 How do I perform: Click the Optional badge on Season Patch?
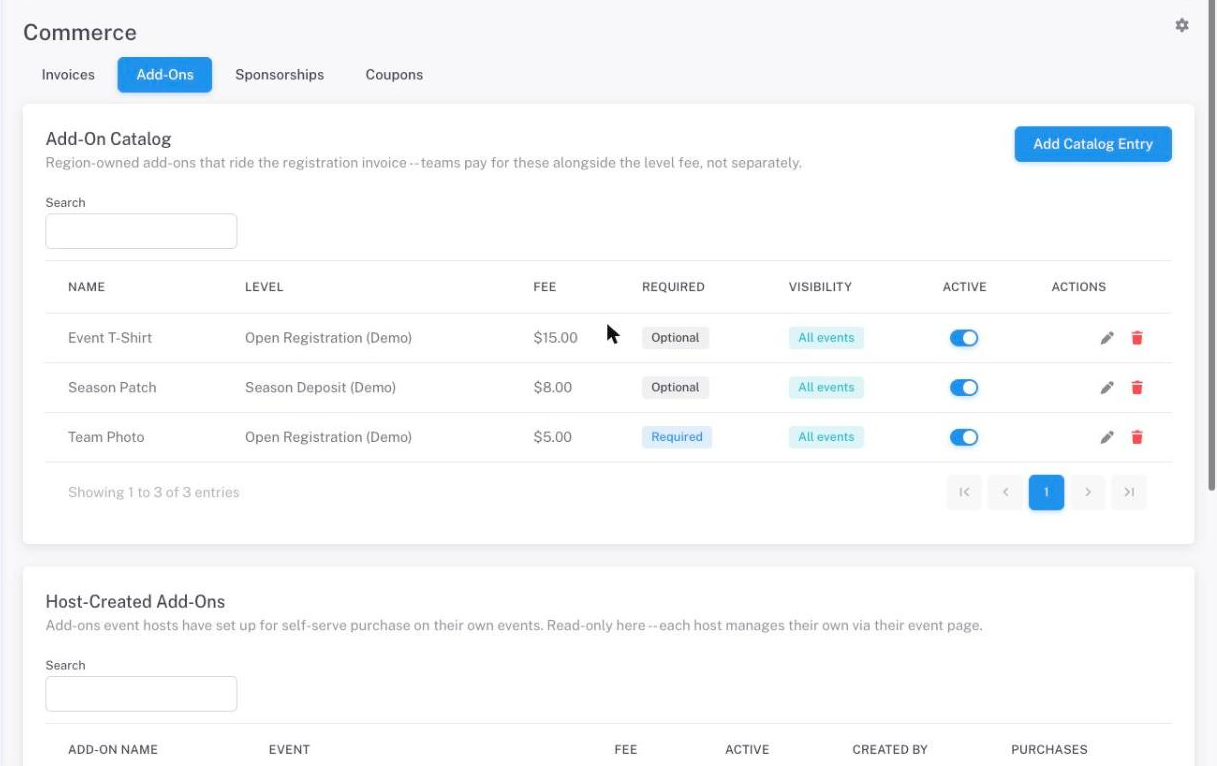(675, 388)
